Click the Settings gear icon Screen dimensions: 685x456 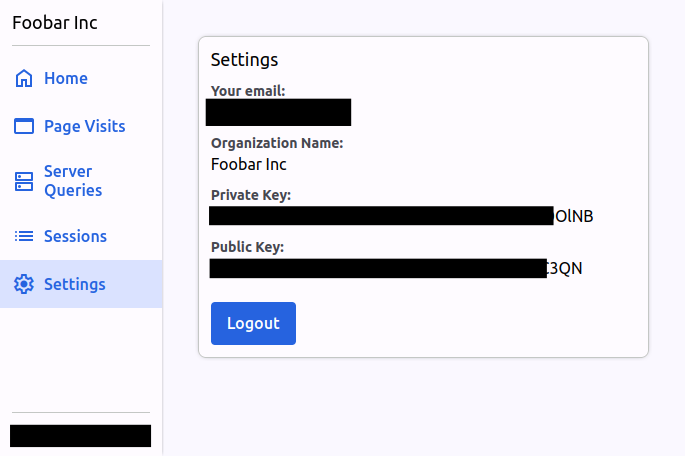[24, 284]
